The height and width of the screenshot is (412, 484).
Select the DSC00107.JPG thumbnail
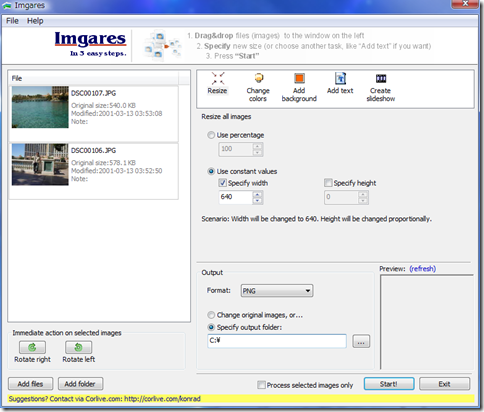(x=40, y=107)
